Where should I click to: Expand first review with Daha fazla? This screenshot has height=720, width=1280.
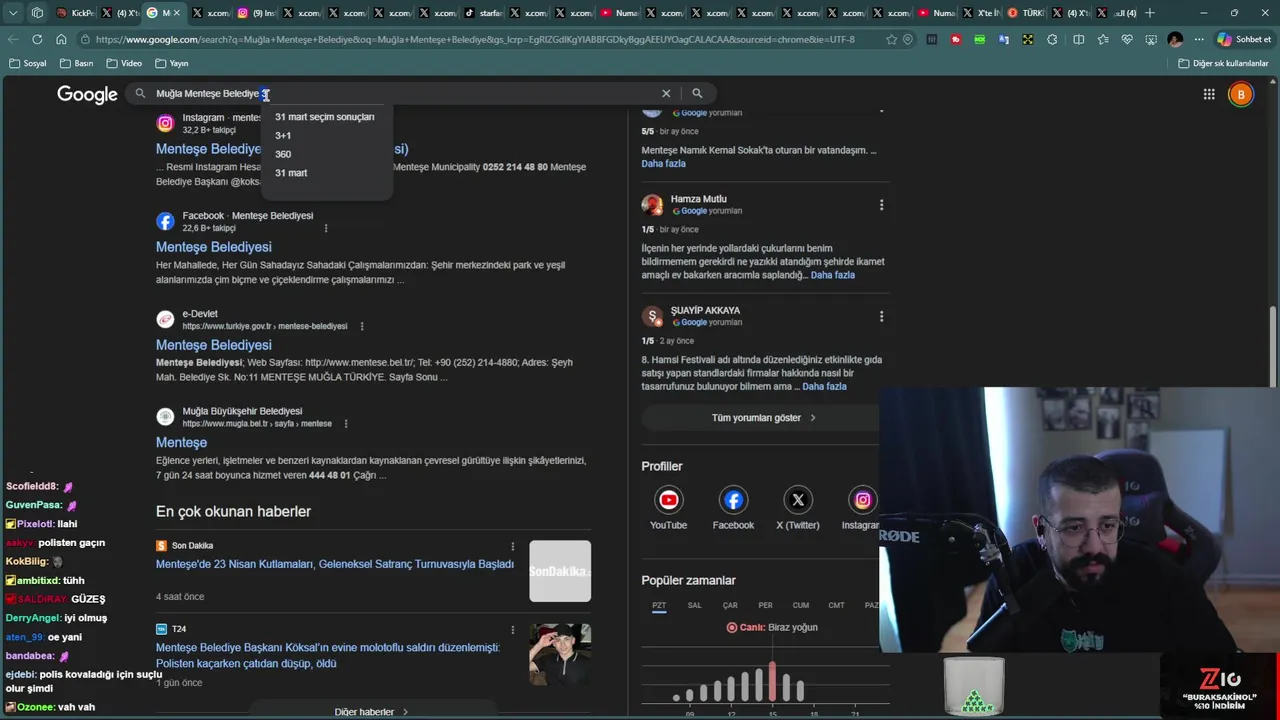pyautogui.click(x=663, y=163)
